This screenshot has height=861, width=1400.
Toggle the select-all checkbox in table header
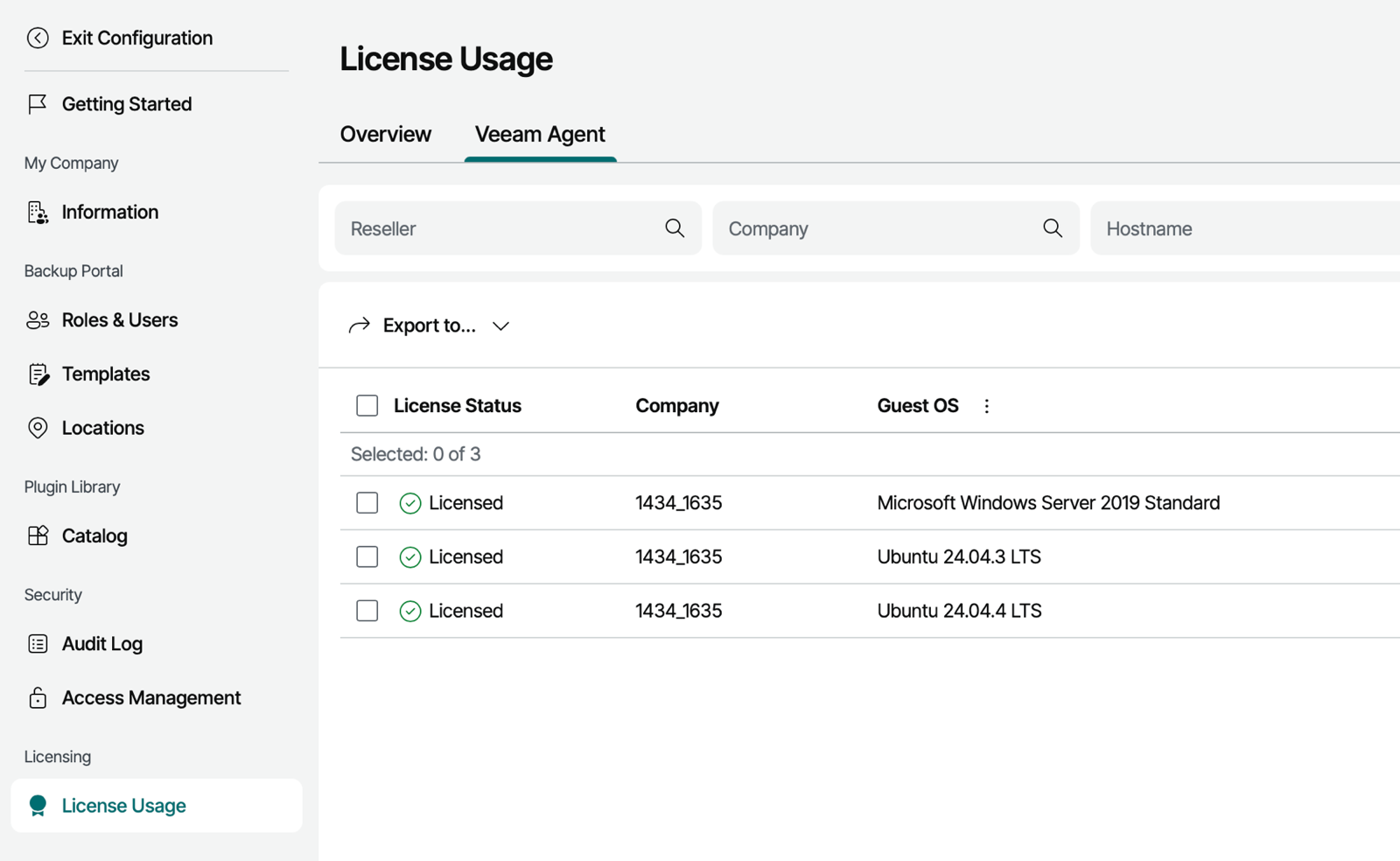(x=367, y=406)
